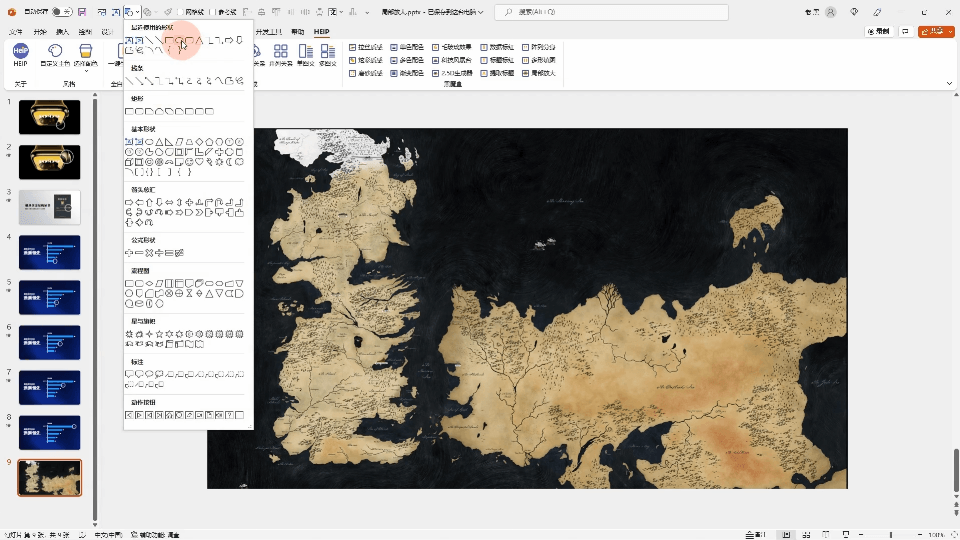This screenshot has height=540, width=960.
Task: Choose the Cube shape
Action: pyautogui.click(x=129, y=162)
